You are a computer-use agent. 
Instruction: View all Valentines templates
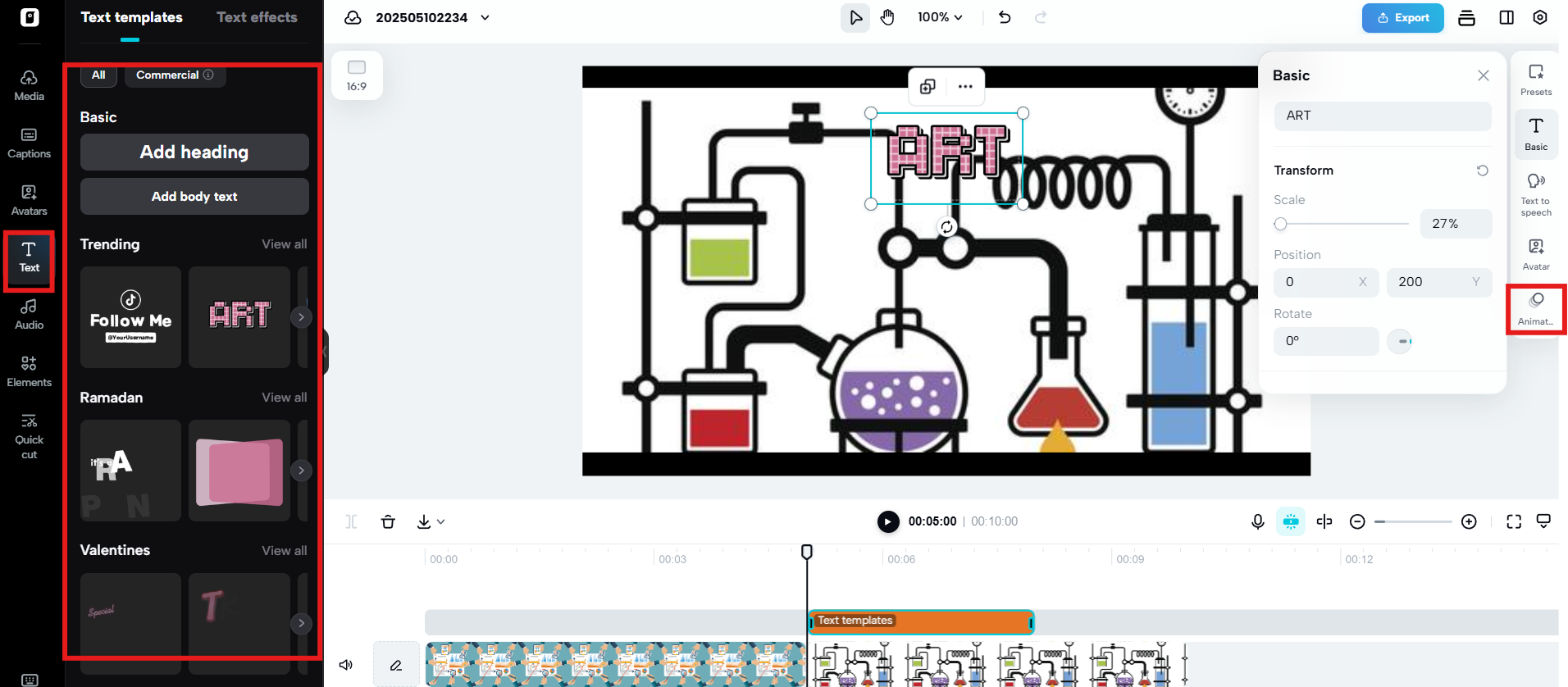click(284, 551)
